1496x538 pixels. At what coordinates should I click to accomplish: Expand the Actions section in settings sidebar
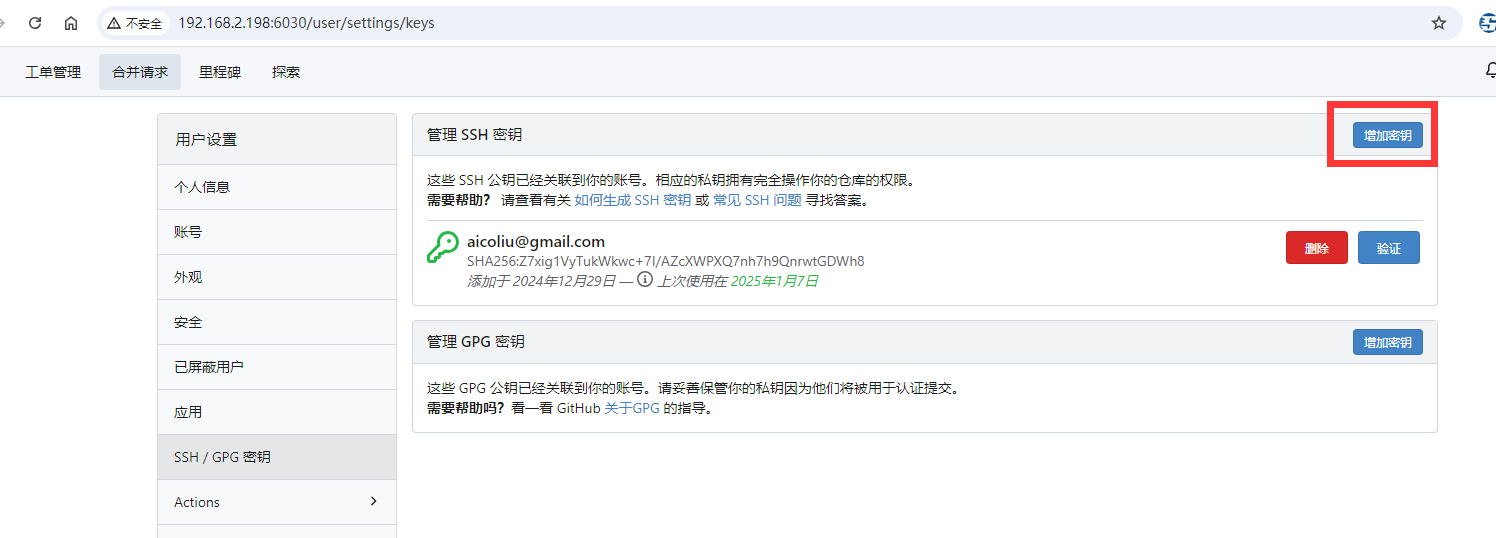coord(276,502)
